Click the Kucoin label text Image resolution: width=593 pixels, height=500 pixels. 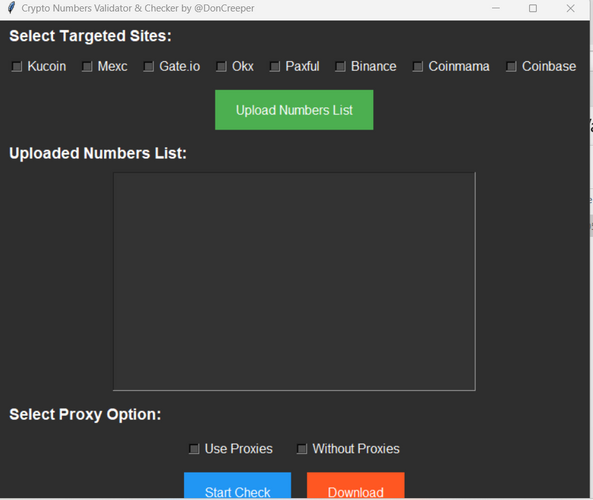point(47,67)
